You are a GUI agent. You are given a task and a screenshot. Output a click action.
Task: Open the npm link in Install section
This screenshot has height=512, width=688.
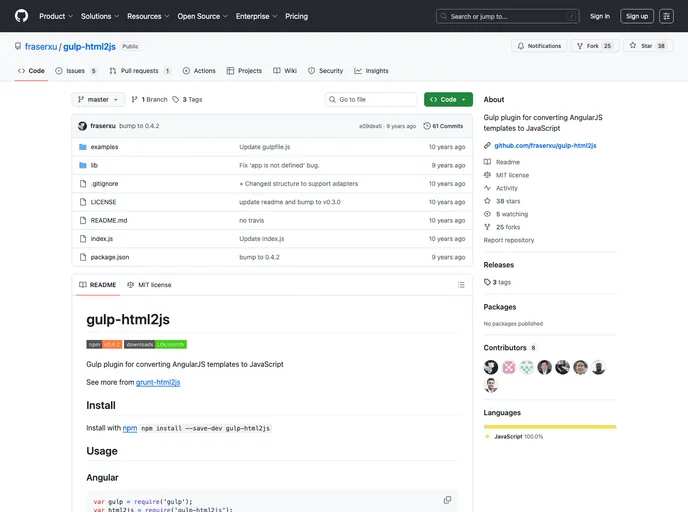pyautogui.click(x=130, y=428)
